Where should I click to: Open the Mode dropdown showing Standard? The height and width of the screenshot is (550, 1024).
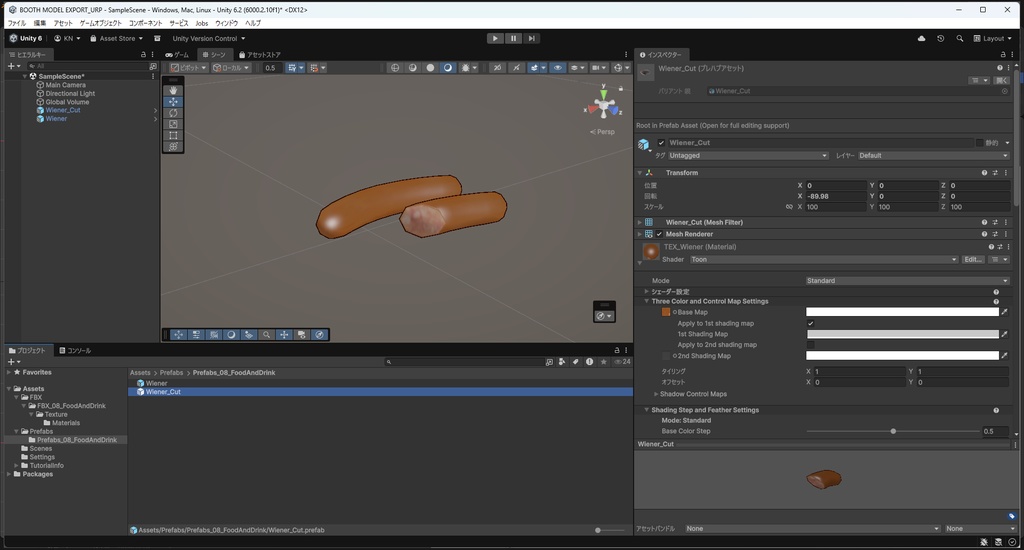[x=907, y=281]
